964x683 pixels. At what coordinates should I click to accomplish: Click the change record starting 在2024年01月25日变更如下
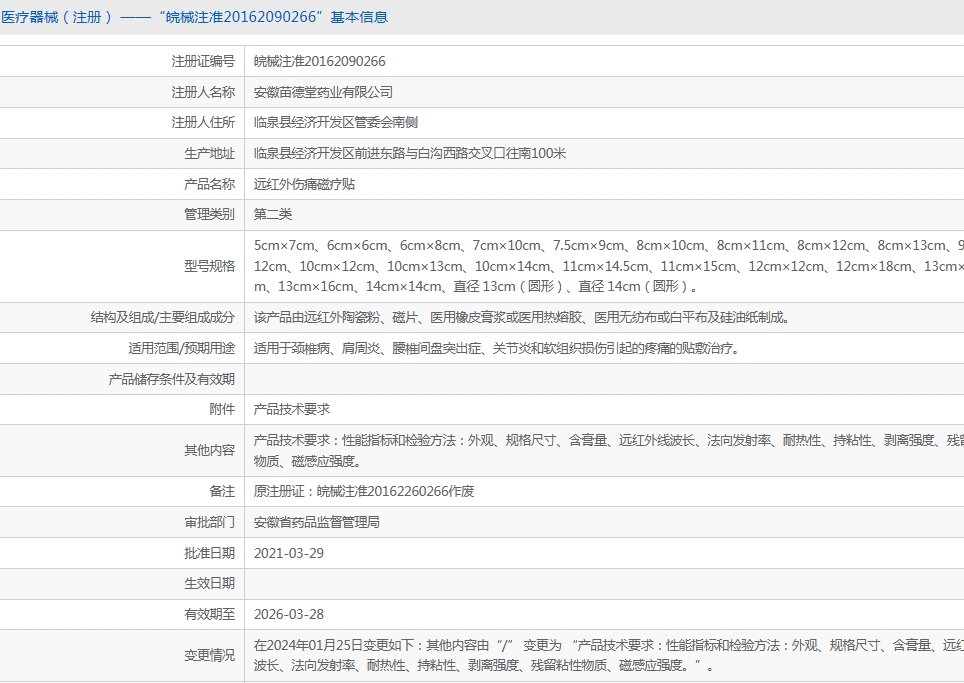(609, 655)
